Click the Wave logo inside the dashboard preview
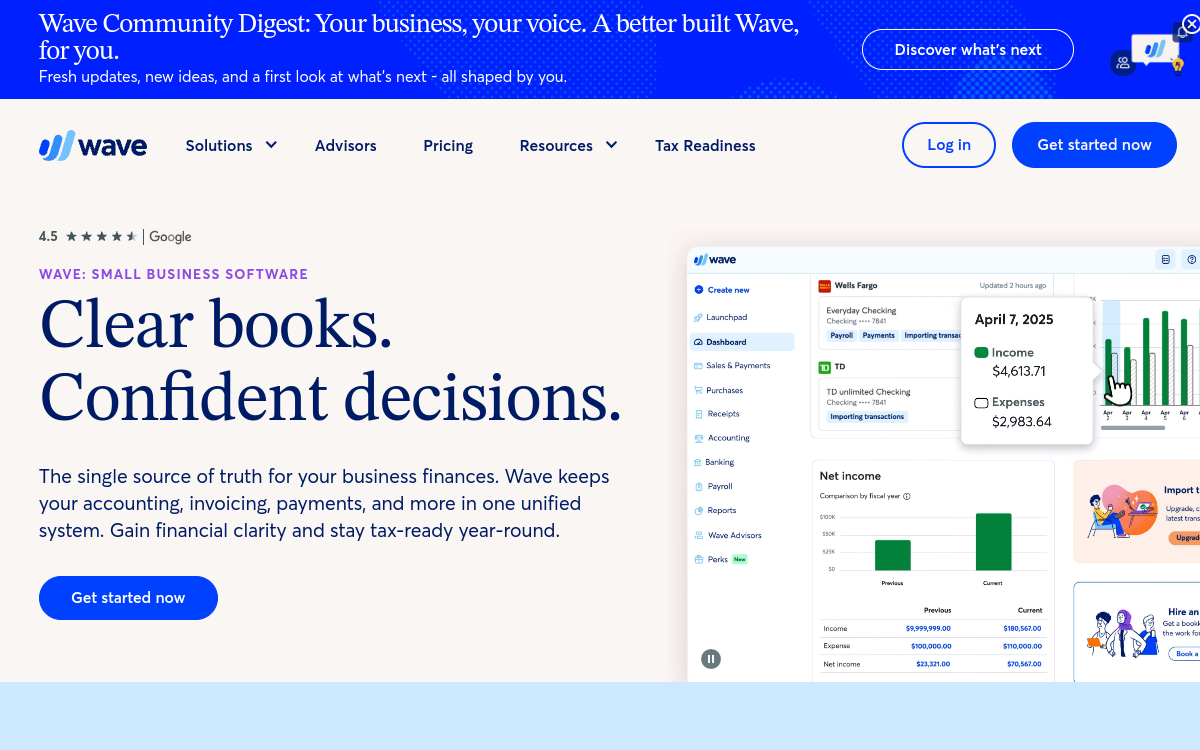Viewport: 1200px width, 750px height. (x=716, y=260)
